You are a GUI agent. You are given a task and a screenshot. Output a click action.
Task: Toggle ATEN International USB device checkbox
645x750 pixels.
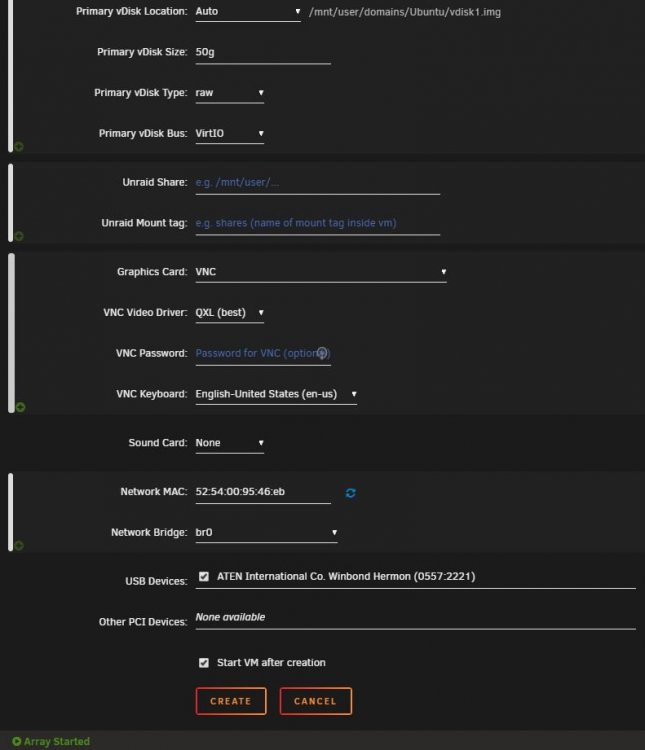coord(204,576)
